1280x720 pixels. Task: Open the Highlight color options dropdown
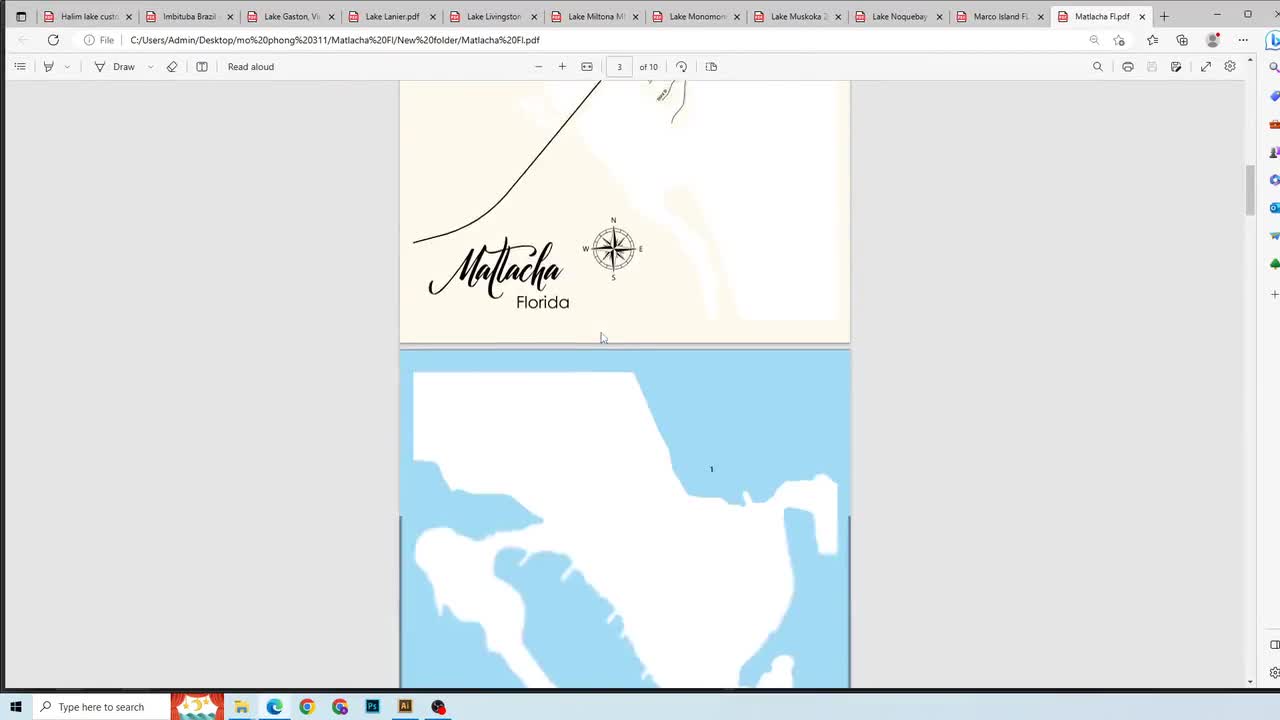coord(67,66)
